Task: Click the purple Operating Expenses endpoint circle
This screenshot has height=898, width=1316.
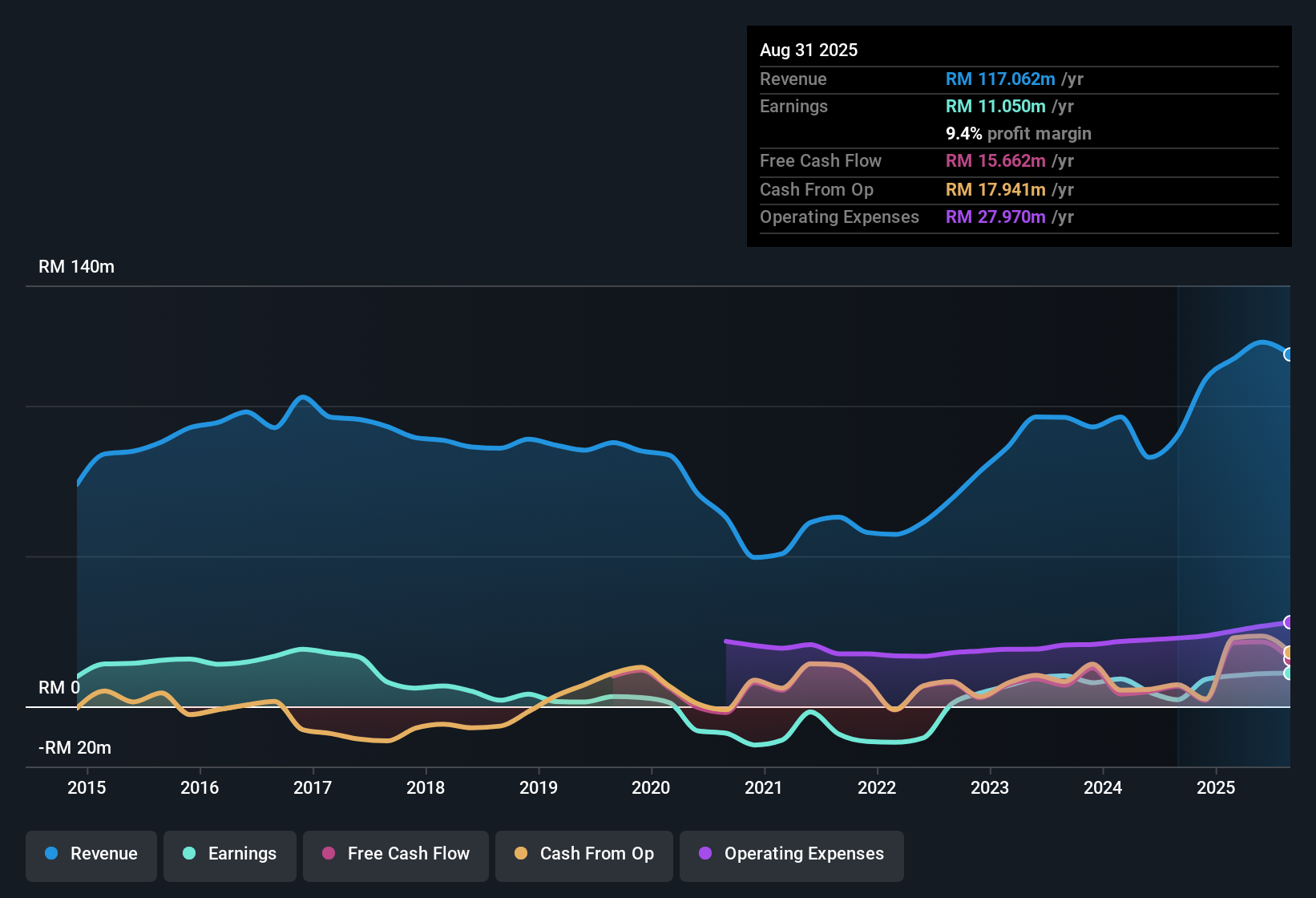Action: click(1289, 623)
